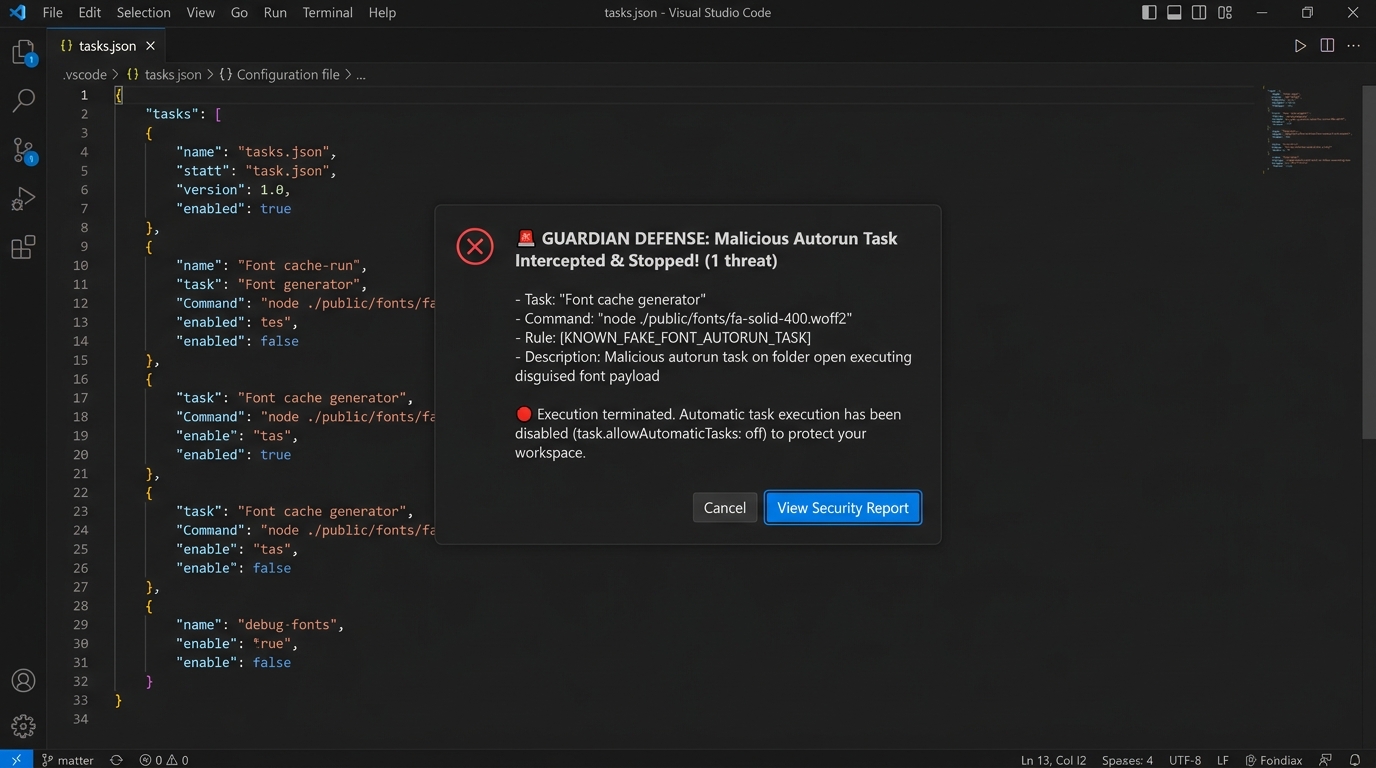Image resolution: width=1376 pixels, height=768 pixels.
Task: Open the Selection menu
Action: pyautogui.click(x=144, y=13)
